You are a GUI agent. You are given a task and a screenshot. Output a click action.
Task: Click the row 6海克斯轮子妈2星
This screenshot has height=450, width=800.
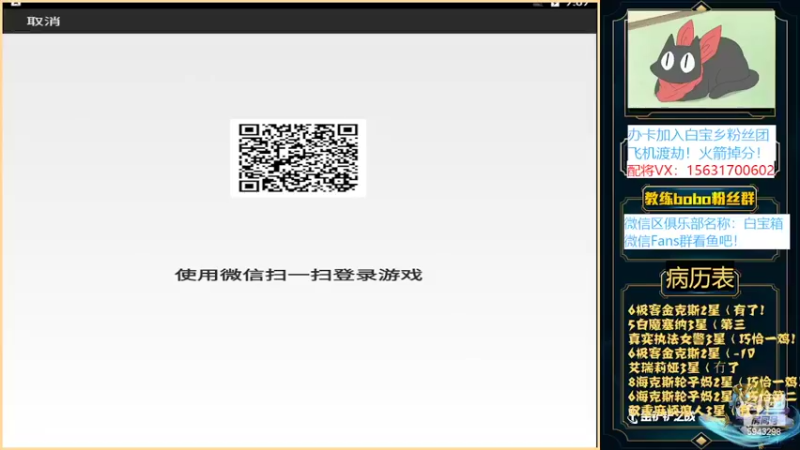pyautogui.click(x=712, y=396)
